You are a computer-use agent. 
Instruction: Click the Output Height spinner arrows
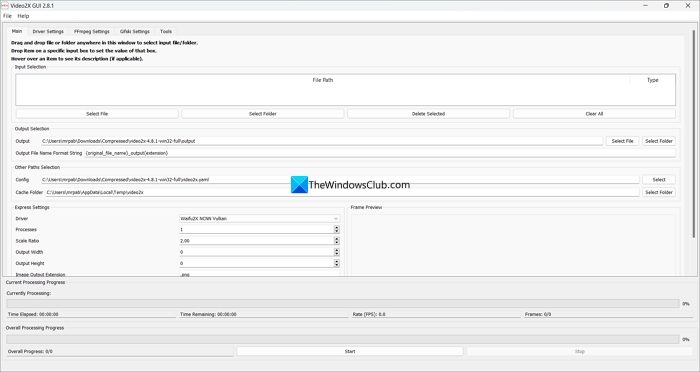click(337, 263)
